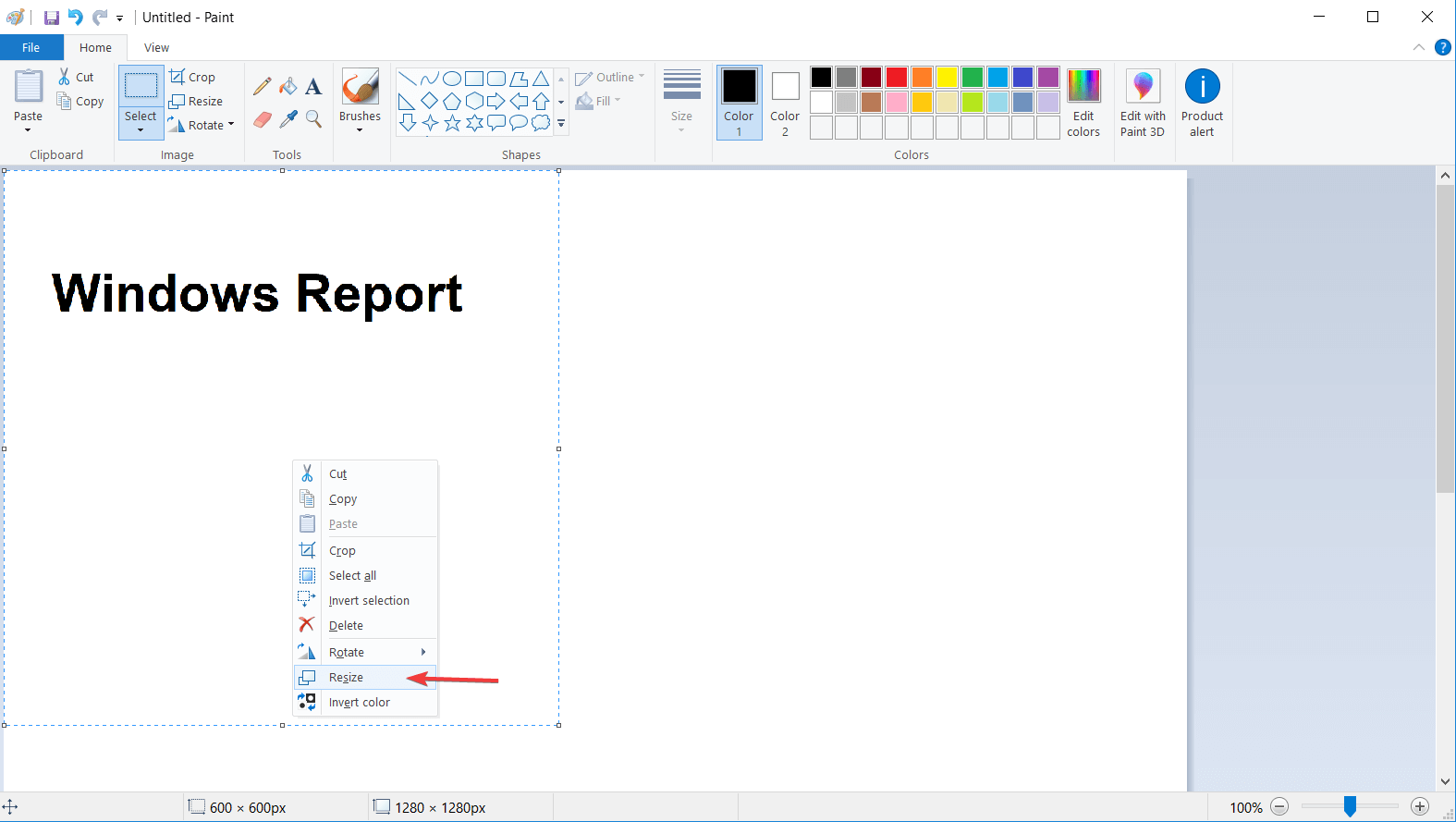Activate the Magnifier tool
1456x822 pixels.
314,119
